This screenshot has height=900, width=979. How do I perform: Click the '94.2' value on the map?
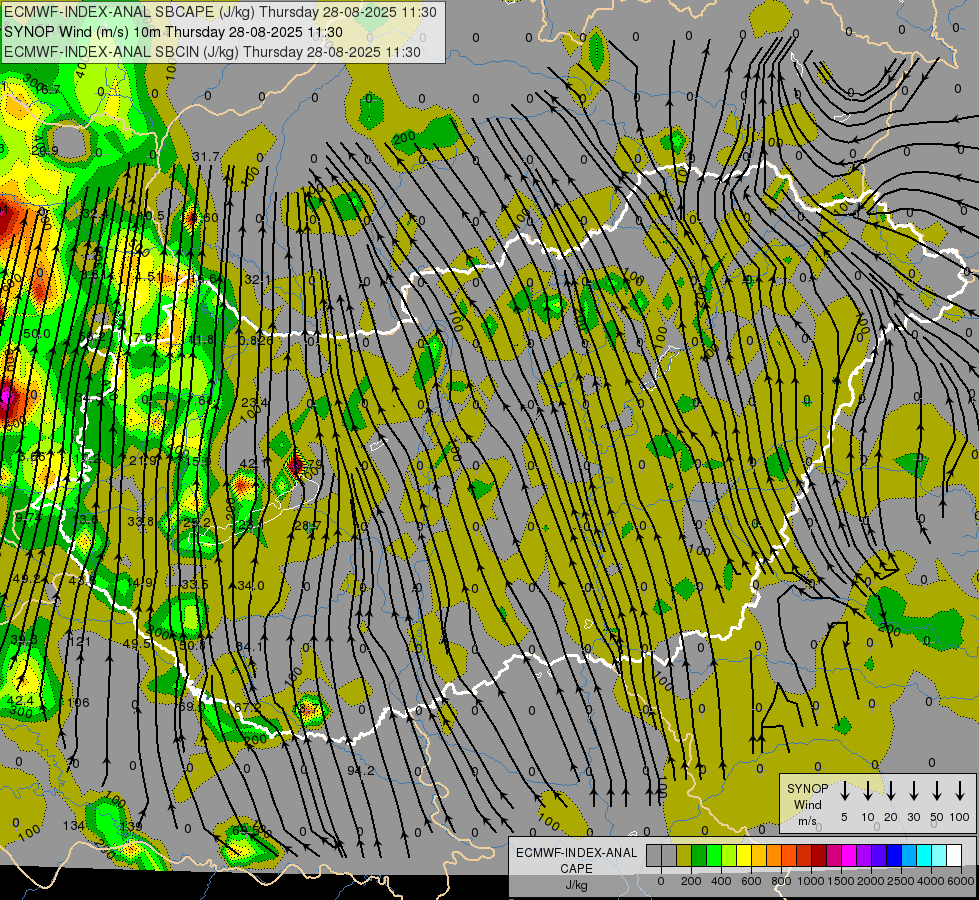(361, 771)
